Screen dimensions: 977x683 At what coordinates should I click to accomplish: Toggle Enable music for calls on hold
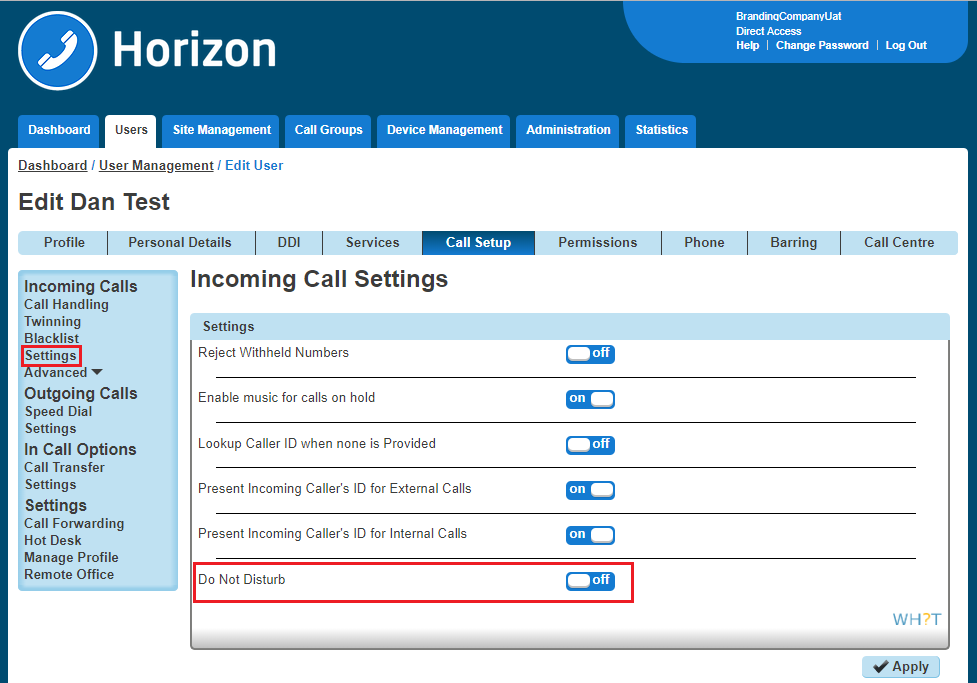point(590,399)
